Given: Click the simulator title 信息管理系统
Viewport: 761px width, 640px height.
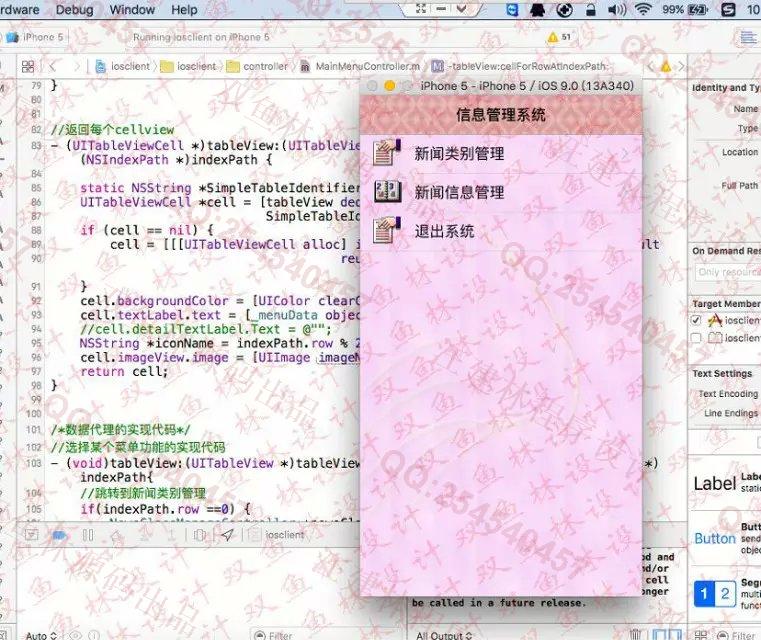Looking at the screenshot, I should point(501,115).
